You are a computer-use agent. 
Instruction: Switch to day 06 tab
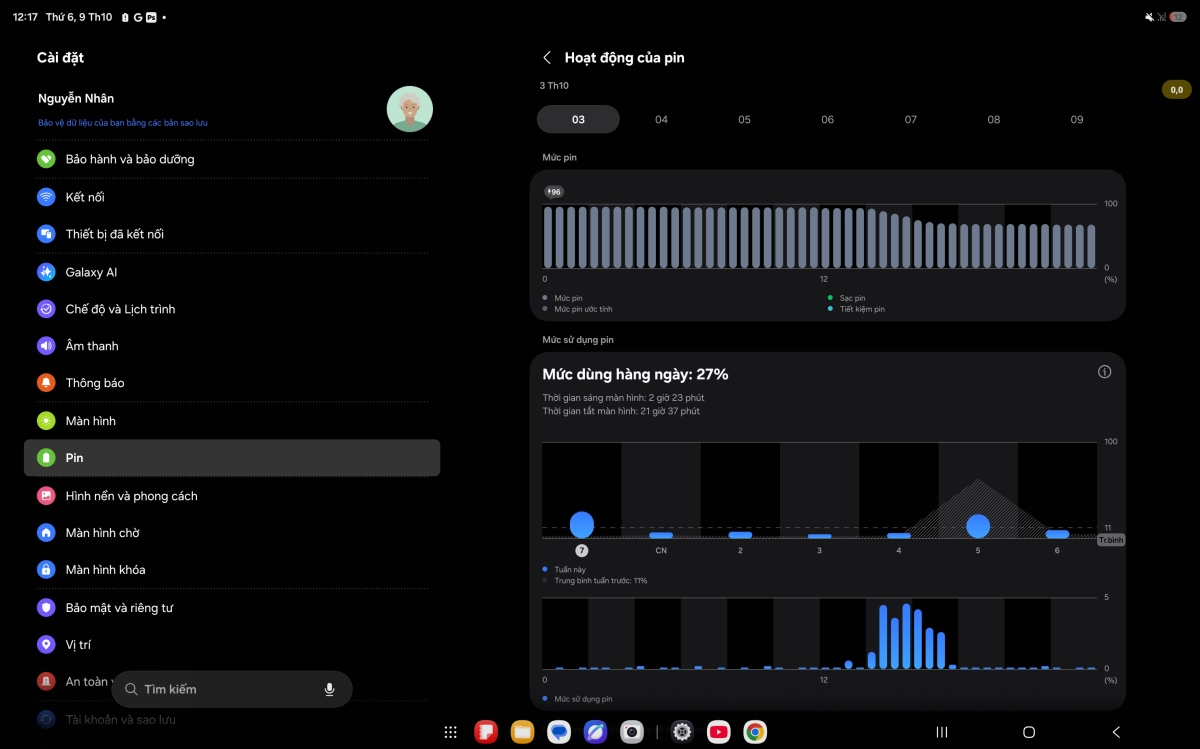point(827,119)
